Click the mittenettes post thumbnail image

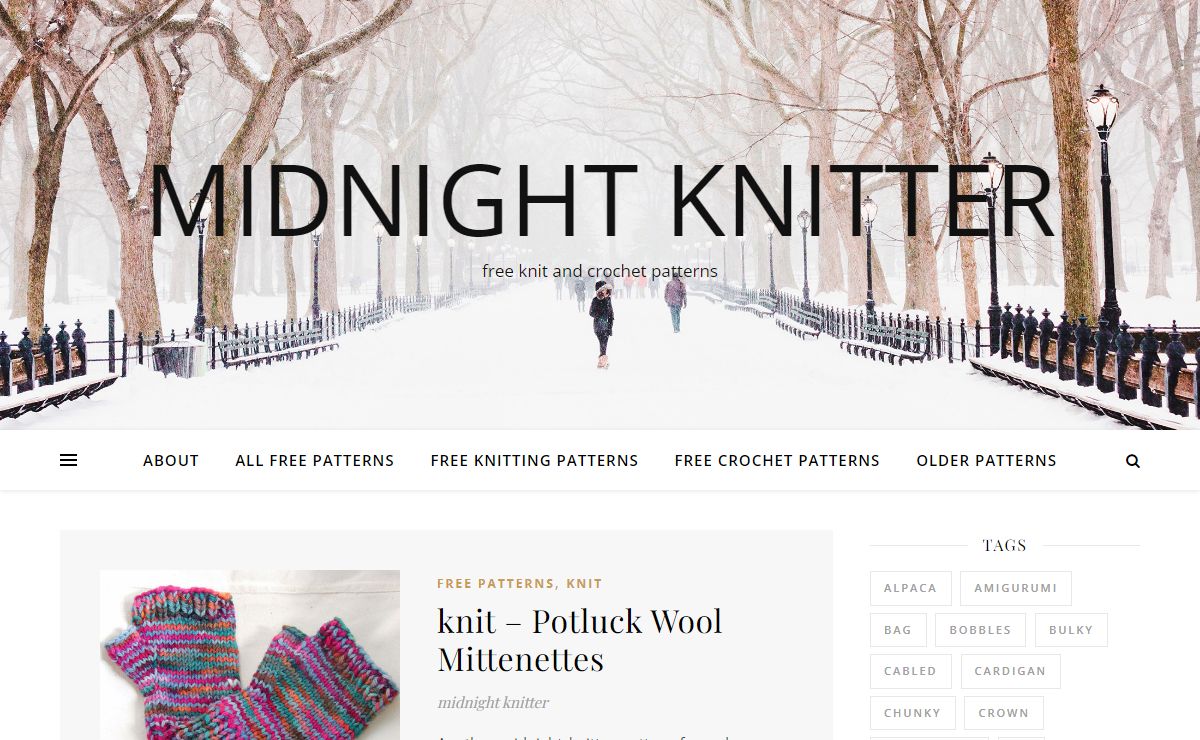click(x=250, y=655)
